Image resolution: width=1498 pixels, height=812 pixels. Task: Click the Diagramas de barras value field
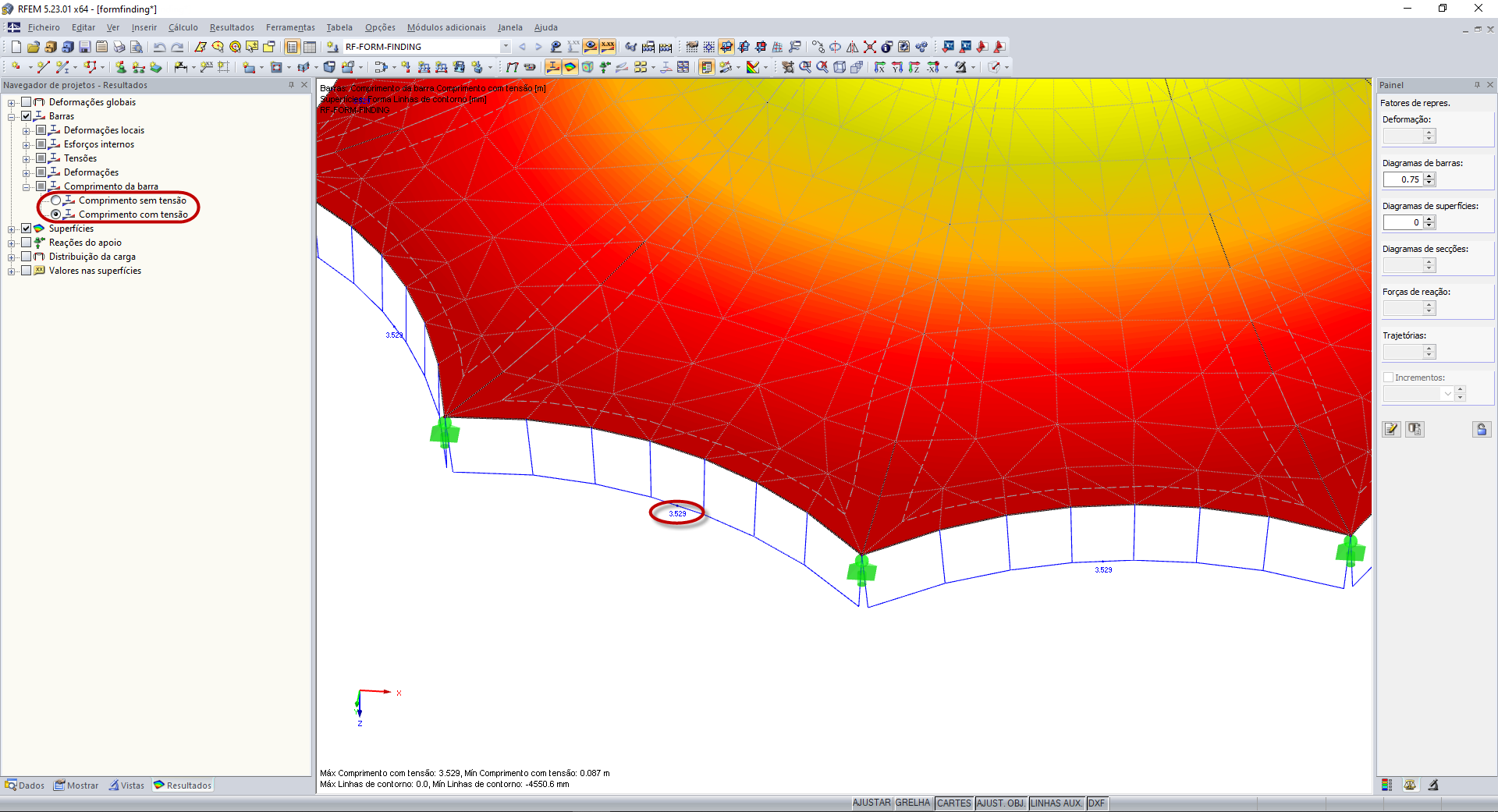click(1403, 179)
